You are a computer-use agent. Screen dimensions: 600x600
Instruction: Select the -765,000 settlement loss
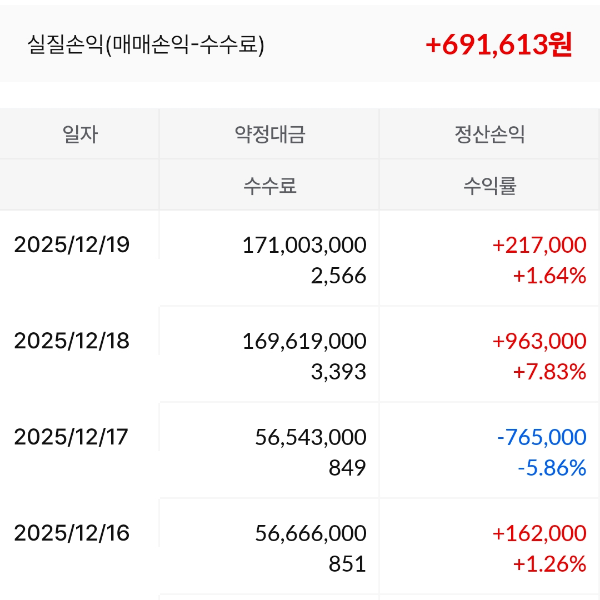click(541, 436)
